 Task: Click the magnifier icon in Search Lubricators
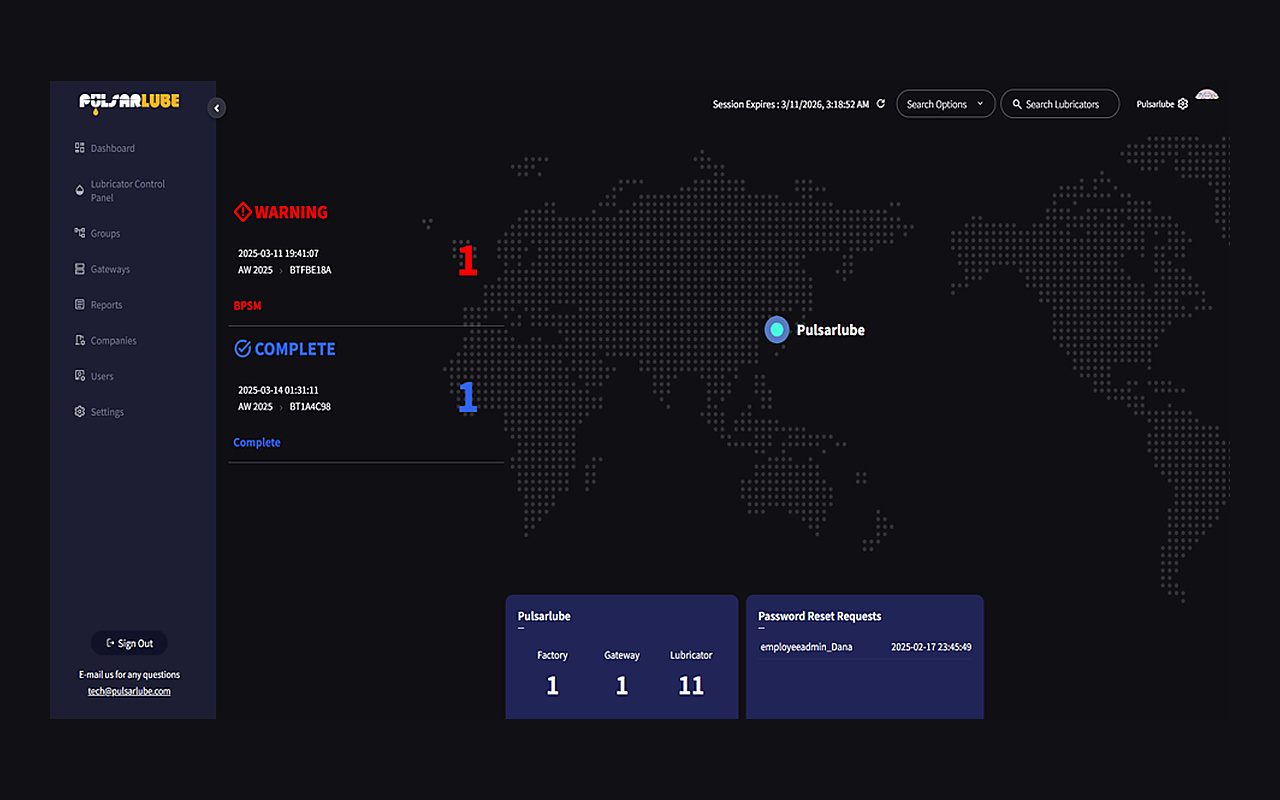[1017, 104]
